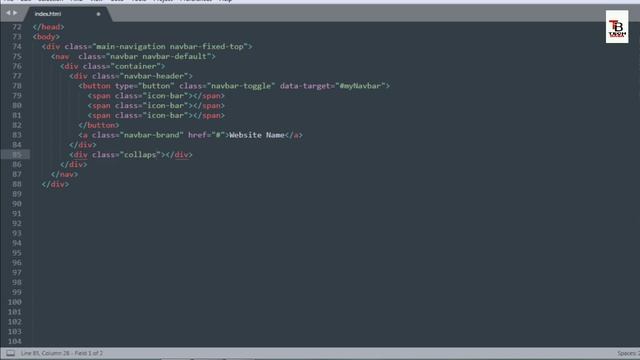The image size is (640, 360).
Task: Click the closing div tag on line 86
Action: [x=73, y=164]
